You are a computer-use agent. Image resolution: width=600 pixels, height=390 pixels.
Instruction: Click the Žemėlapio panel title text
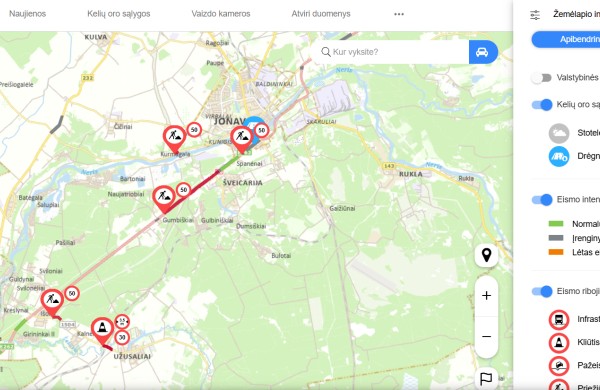pos(576,14)
